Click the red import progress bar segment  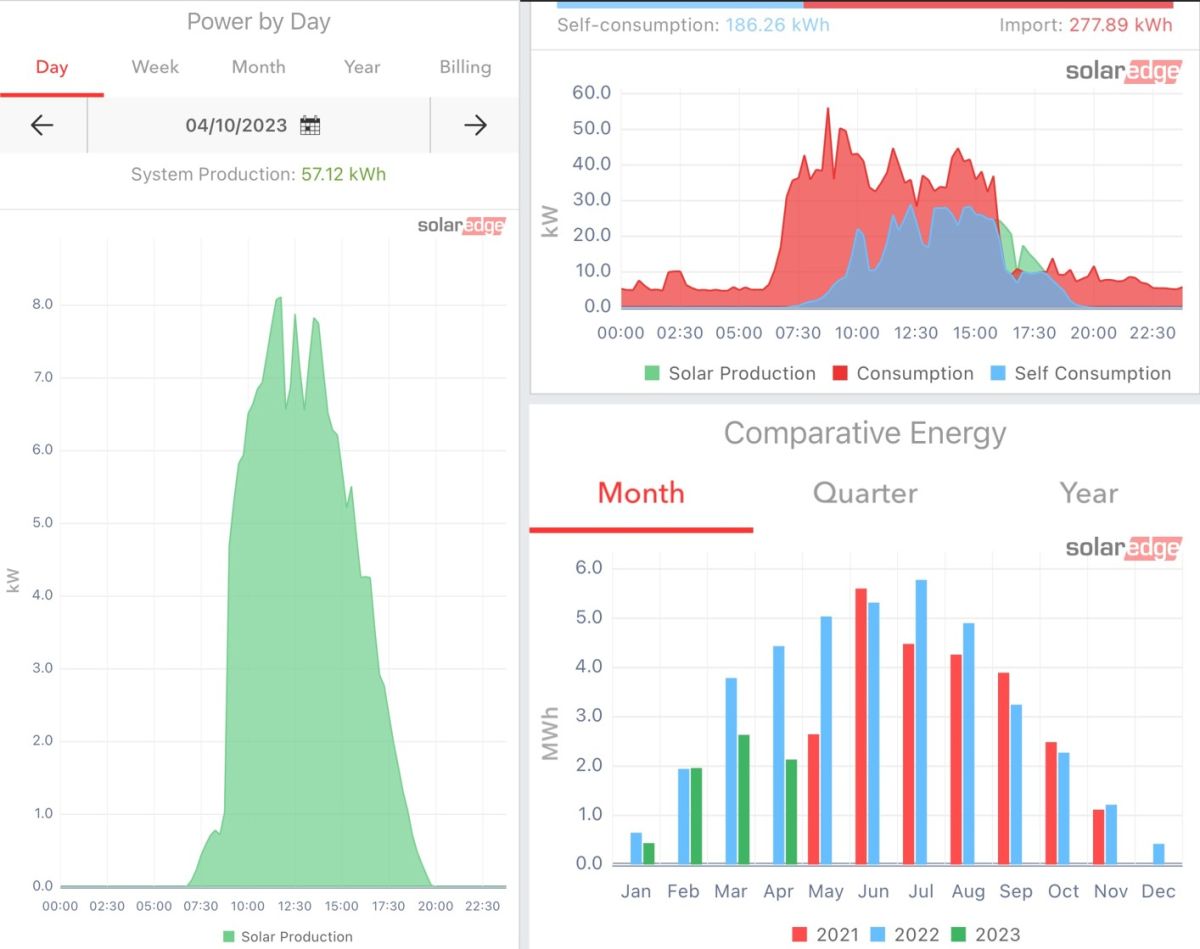pyautogui.click(x=988, y=4)
